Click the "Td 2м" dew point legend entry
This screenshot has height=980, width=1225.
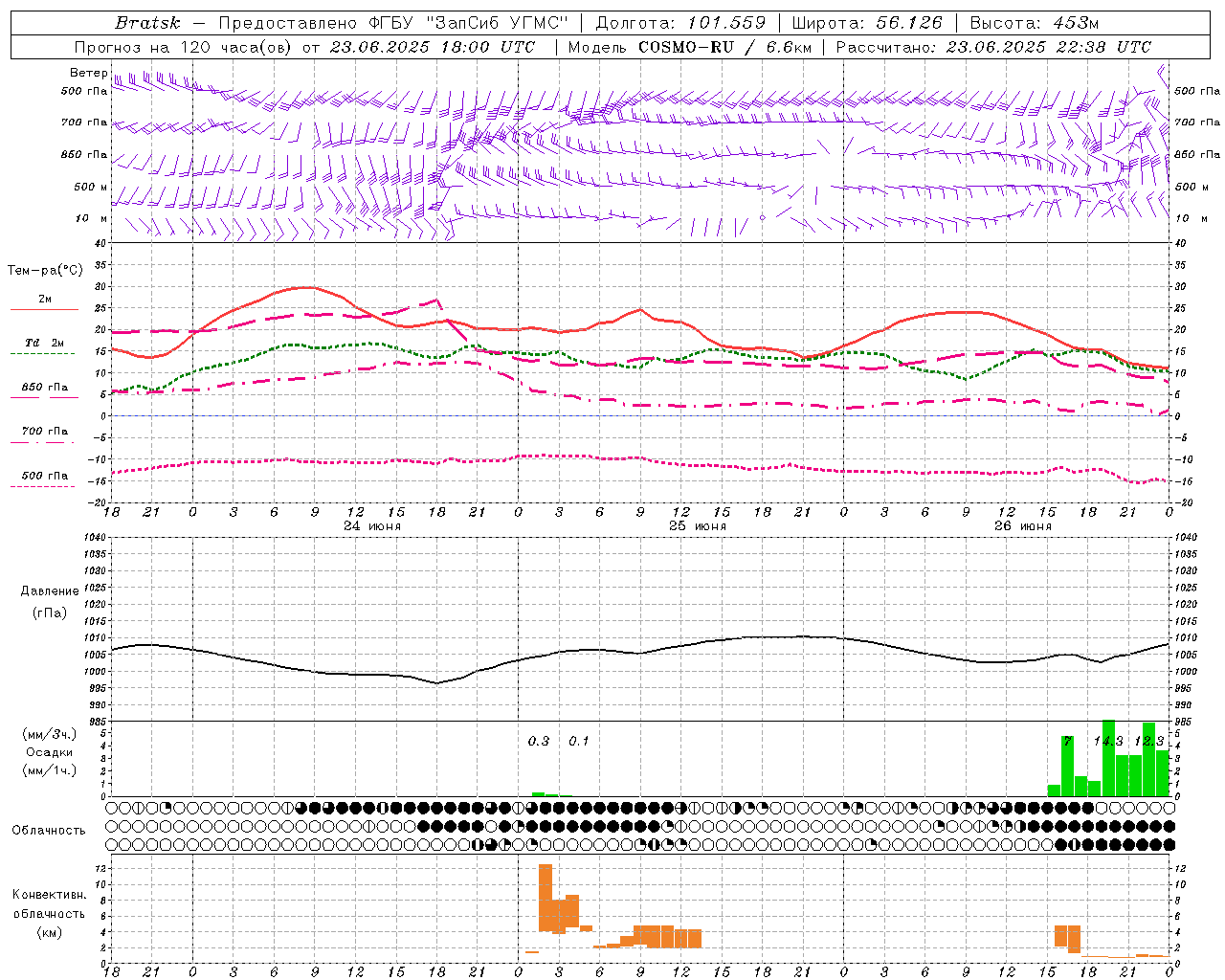pos(45,343)
